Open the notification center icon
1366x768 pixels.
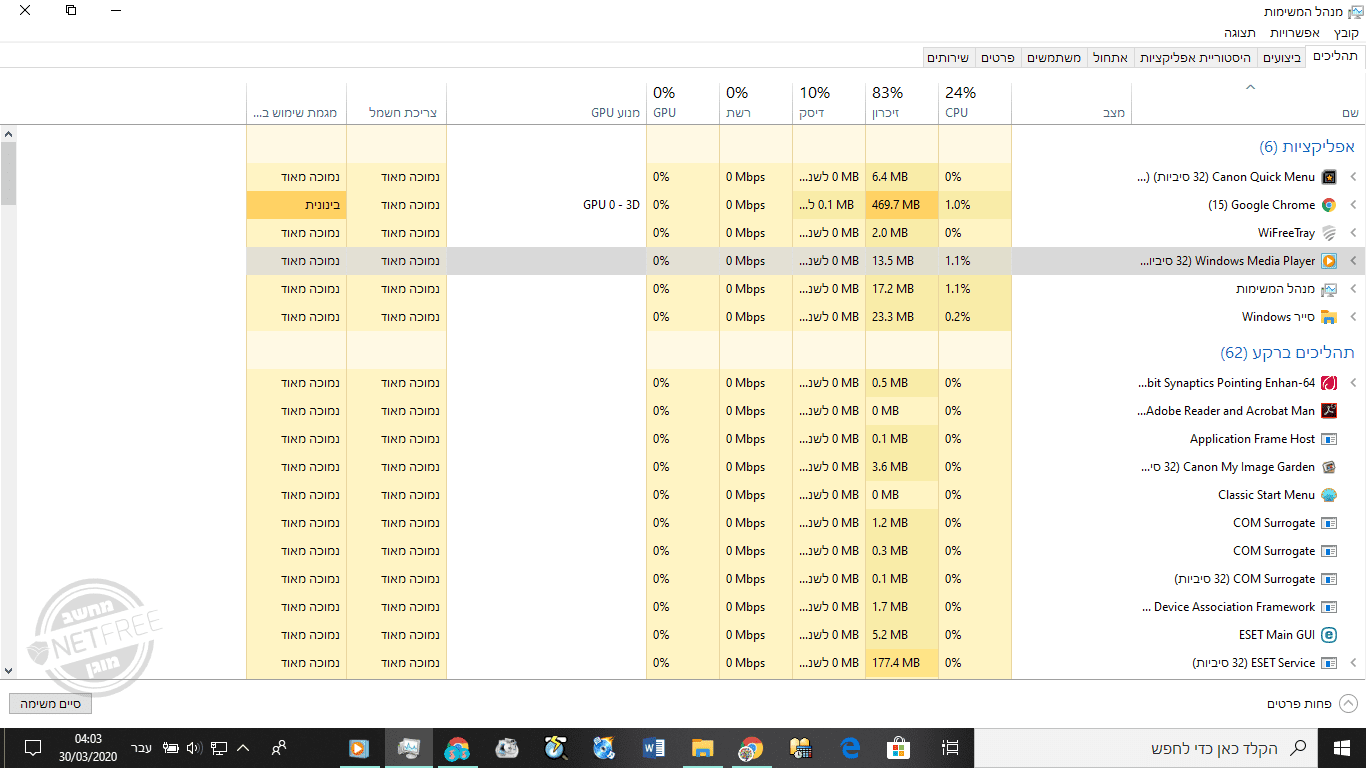coord(32,748)
